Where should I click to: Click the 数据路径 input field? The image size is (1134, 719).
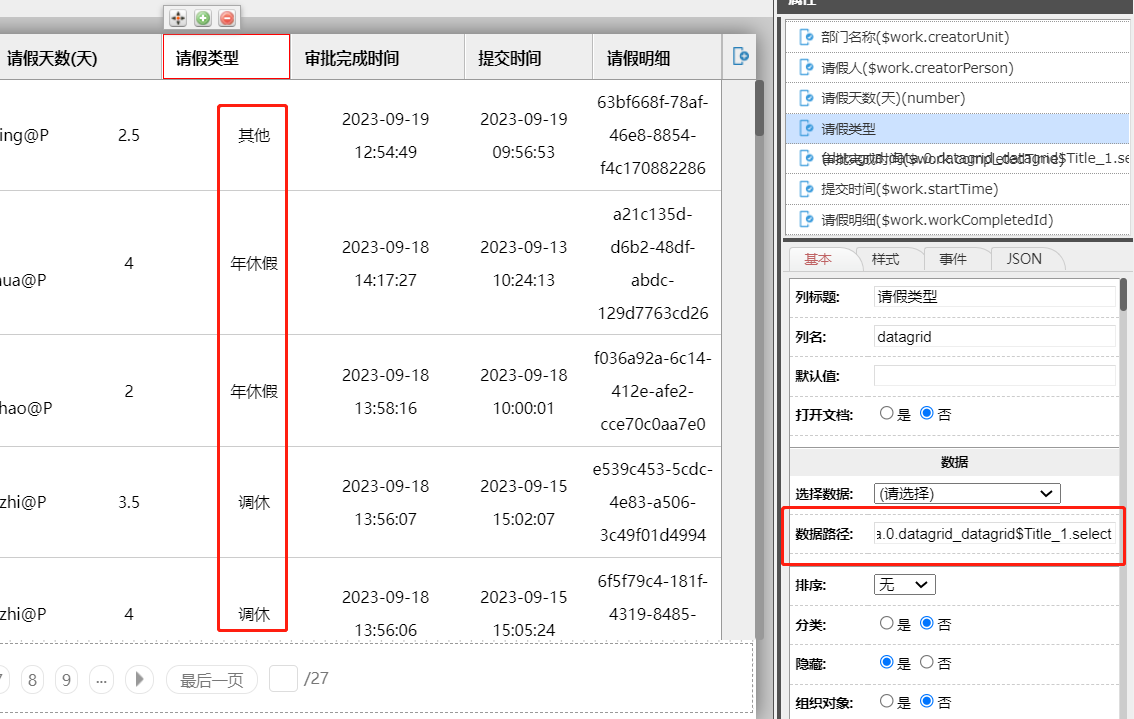pos(994,534)
